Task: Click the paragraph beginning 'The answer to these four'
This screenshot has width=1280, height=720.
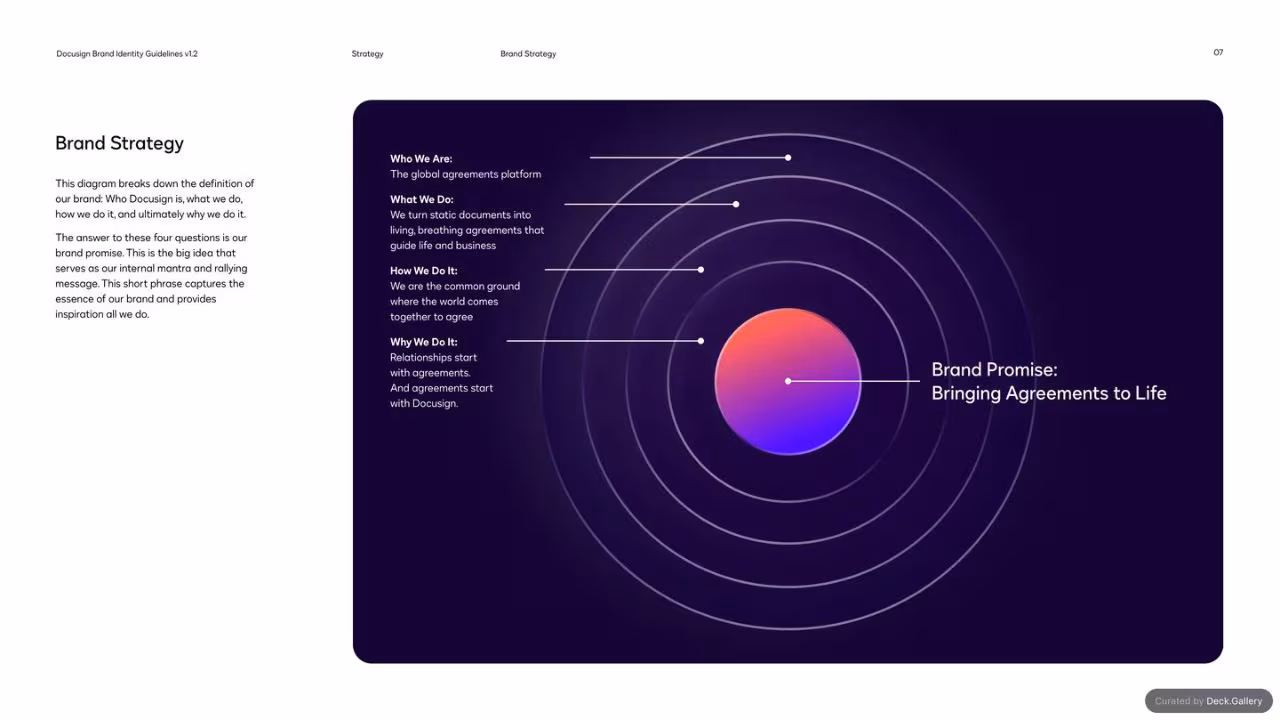Action: (x=151, y=276)
